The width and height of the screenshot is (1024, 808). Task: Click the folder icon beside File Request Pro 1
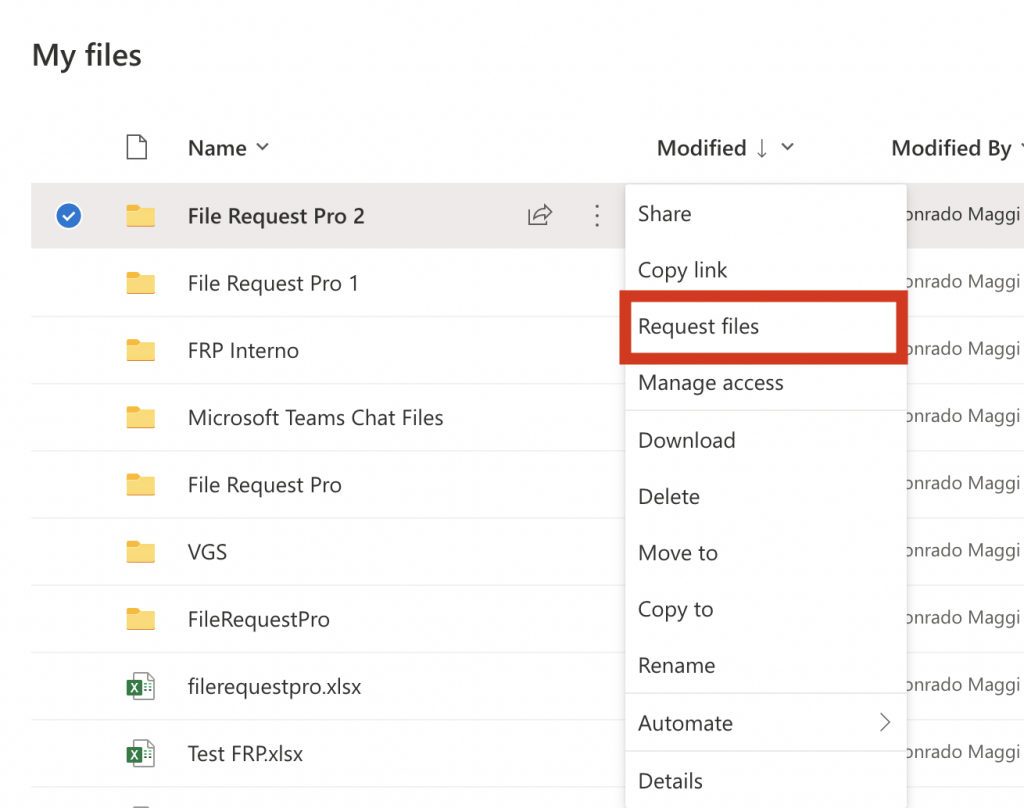pos(140,282)
